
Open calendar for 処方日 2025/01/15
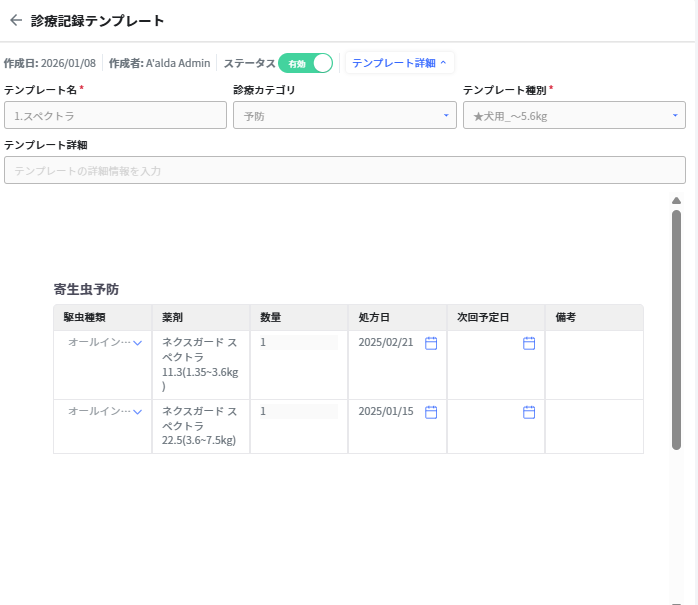pos(431,412)
